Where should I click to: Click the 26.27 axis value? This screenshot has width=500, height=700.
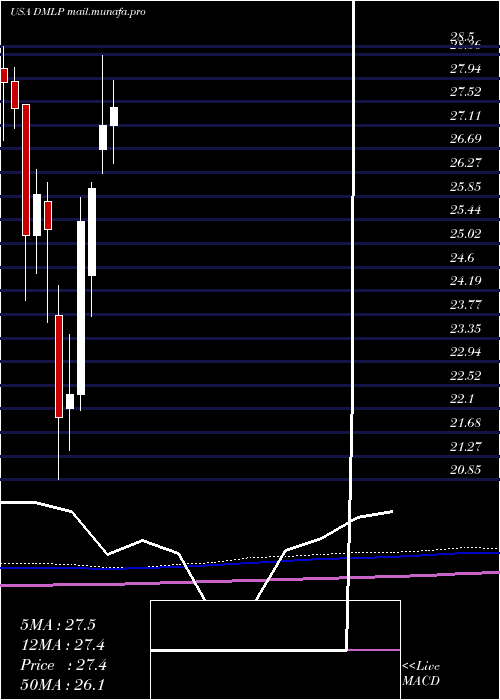pos(465,163)
